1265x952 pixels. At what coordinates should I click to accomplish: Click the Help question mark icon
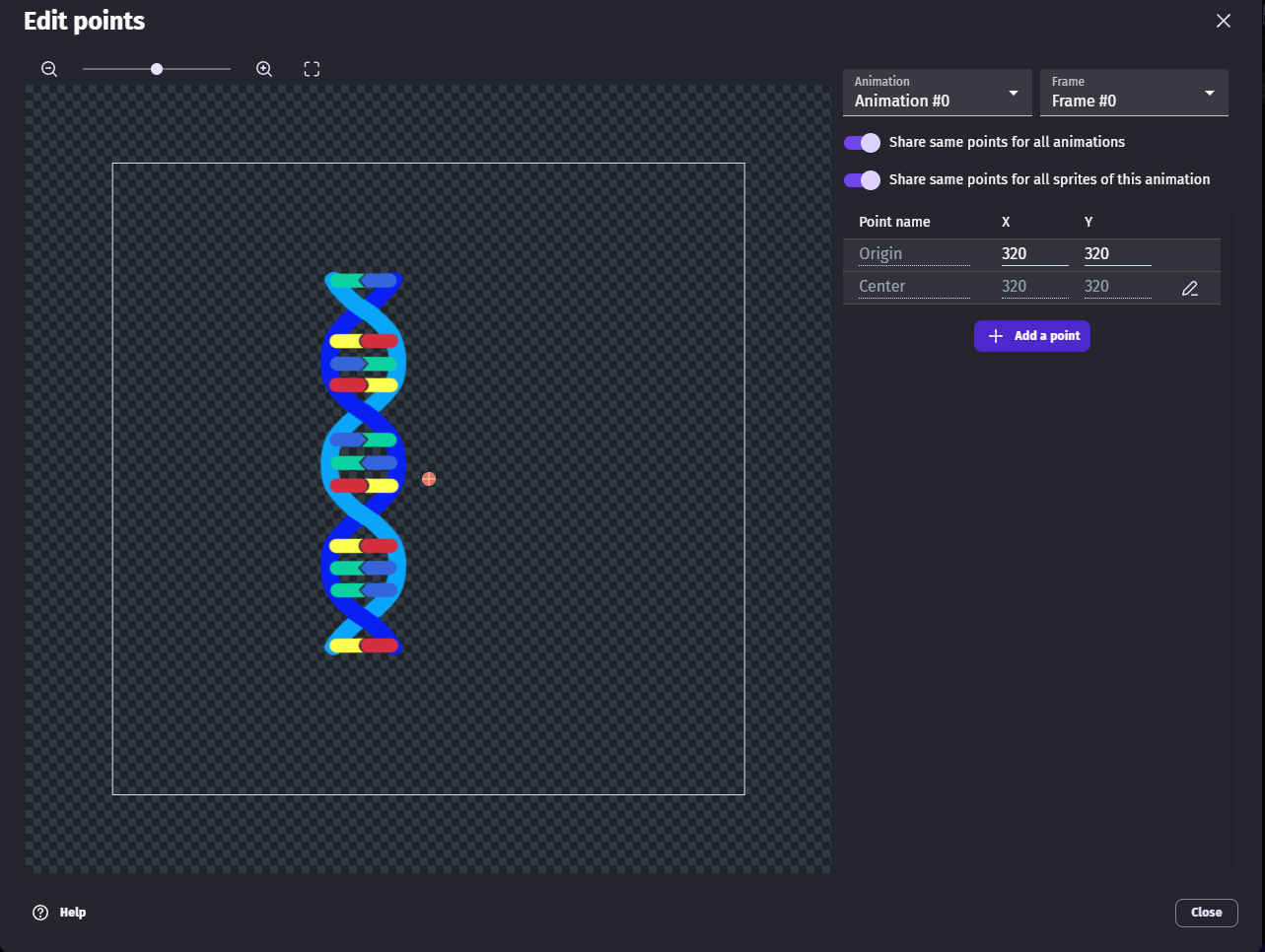point(40,913)
